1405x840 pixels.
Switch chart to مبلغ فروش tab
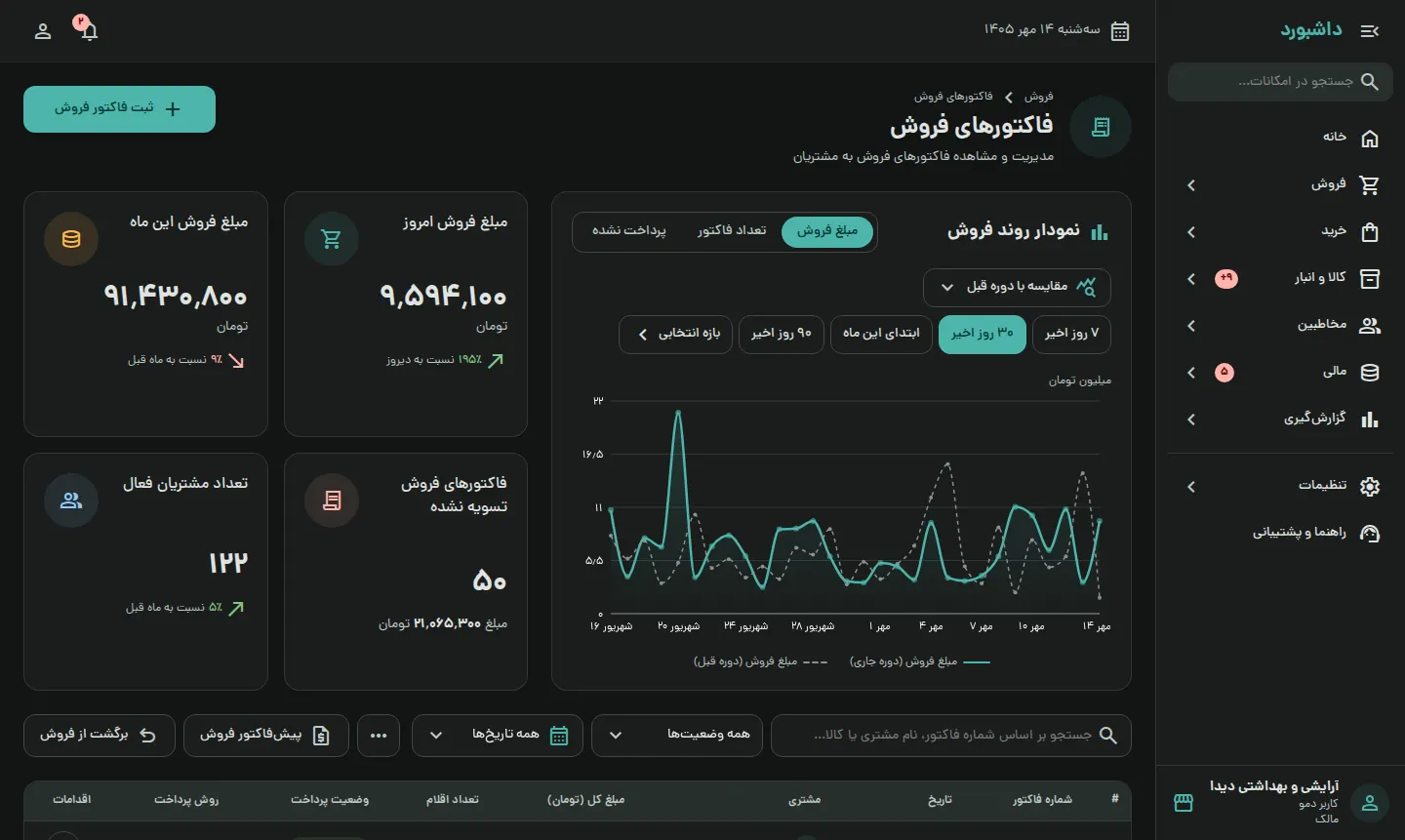click(827, 231)
